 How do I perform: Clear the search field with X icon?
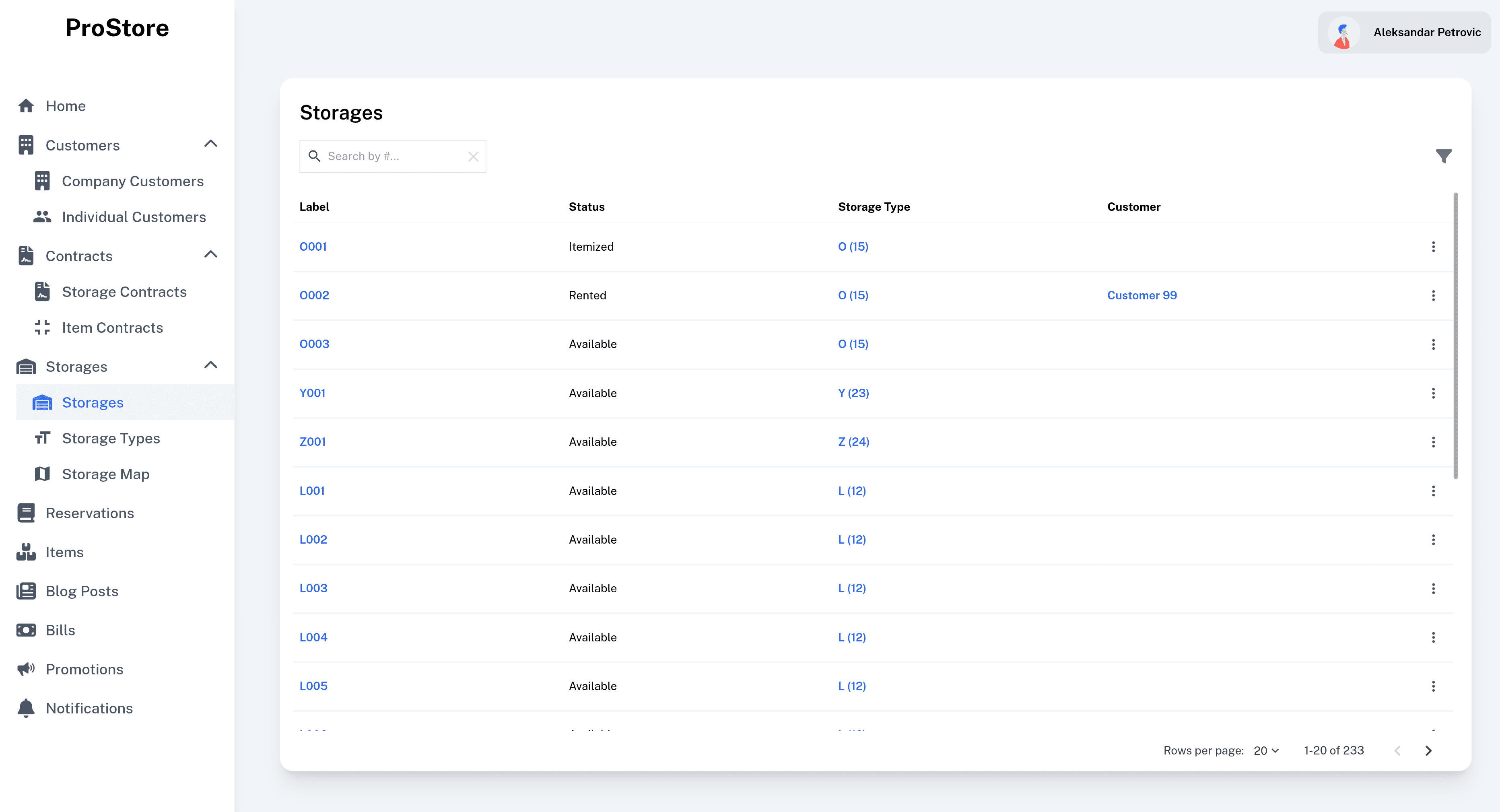click(473, 156)
